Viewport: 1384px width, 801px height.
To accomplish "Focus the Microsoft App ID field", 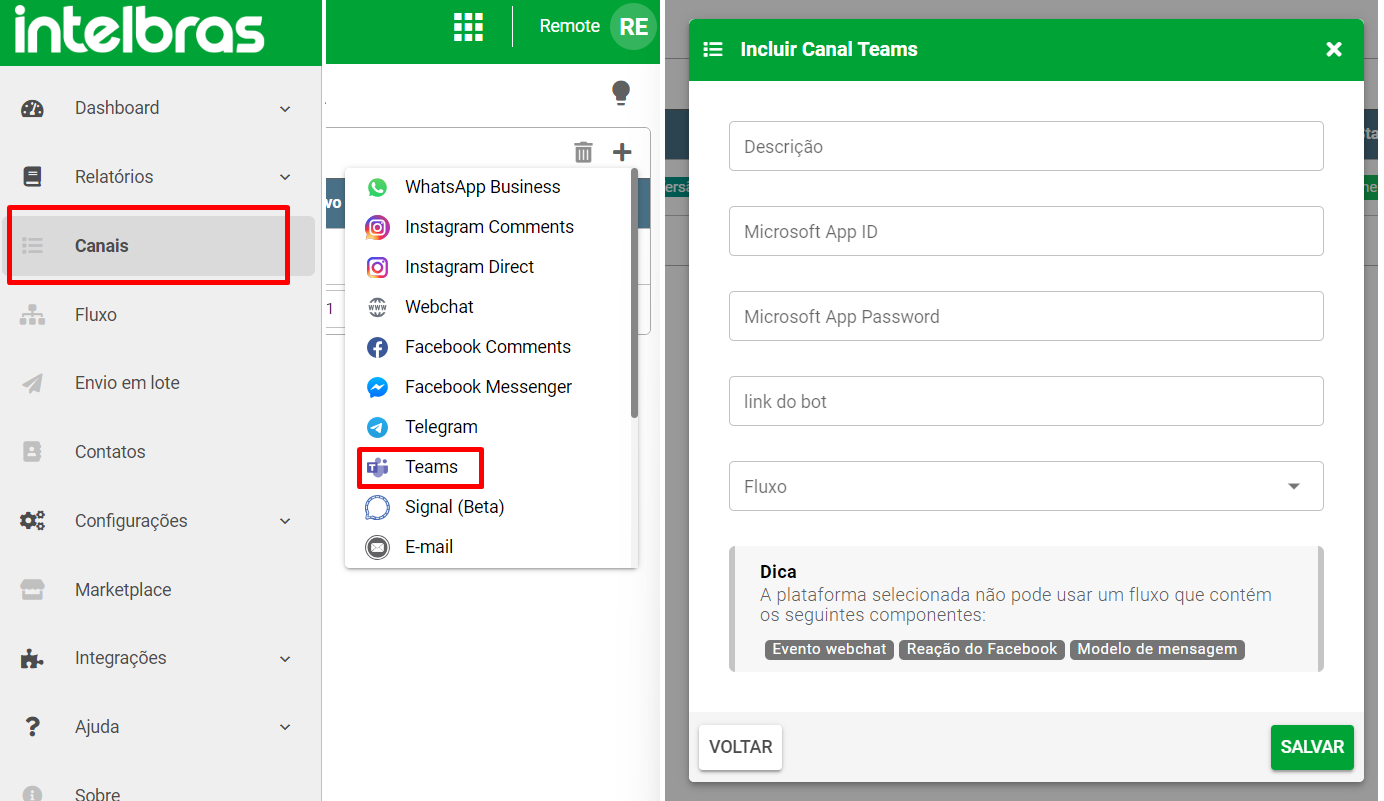I will click(x=1026, y=231).
